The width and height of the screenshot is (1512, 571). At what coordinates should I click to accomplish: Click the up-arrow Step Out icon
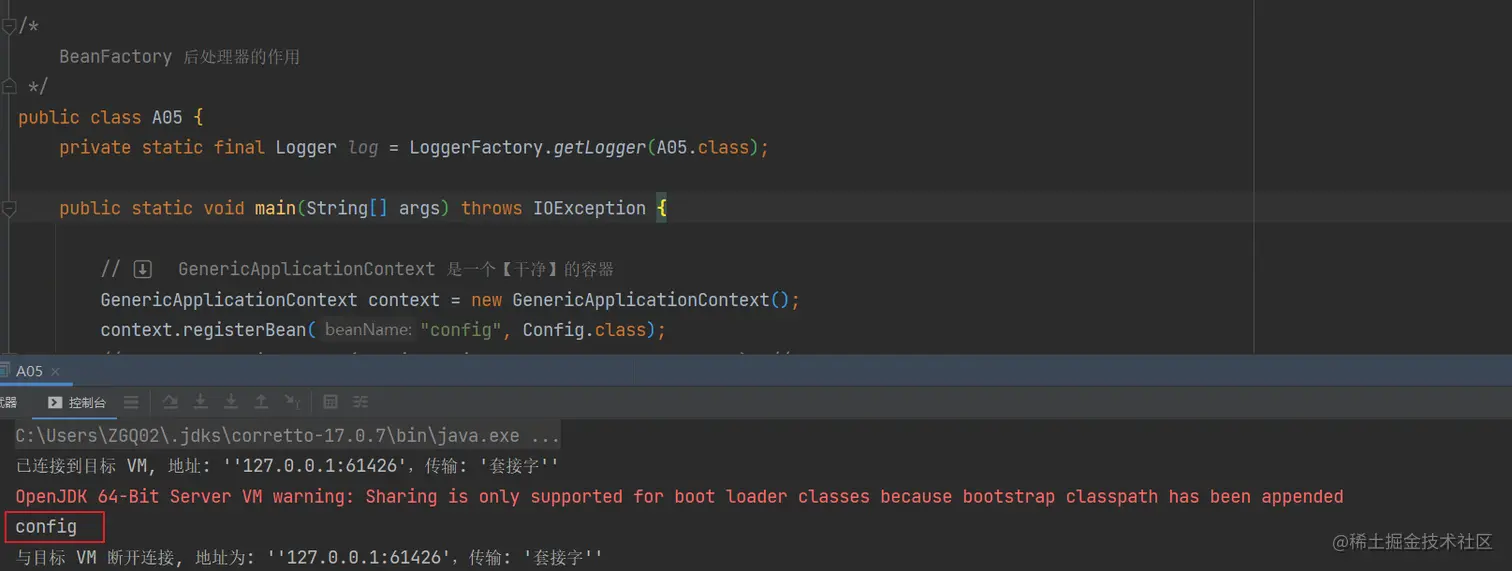[261, 402]
